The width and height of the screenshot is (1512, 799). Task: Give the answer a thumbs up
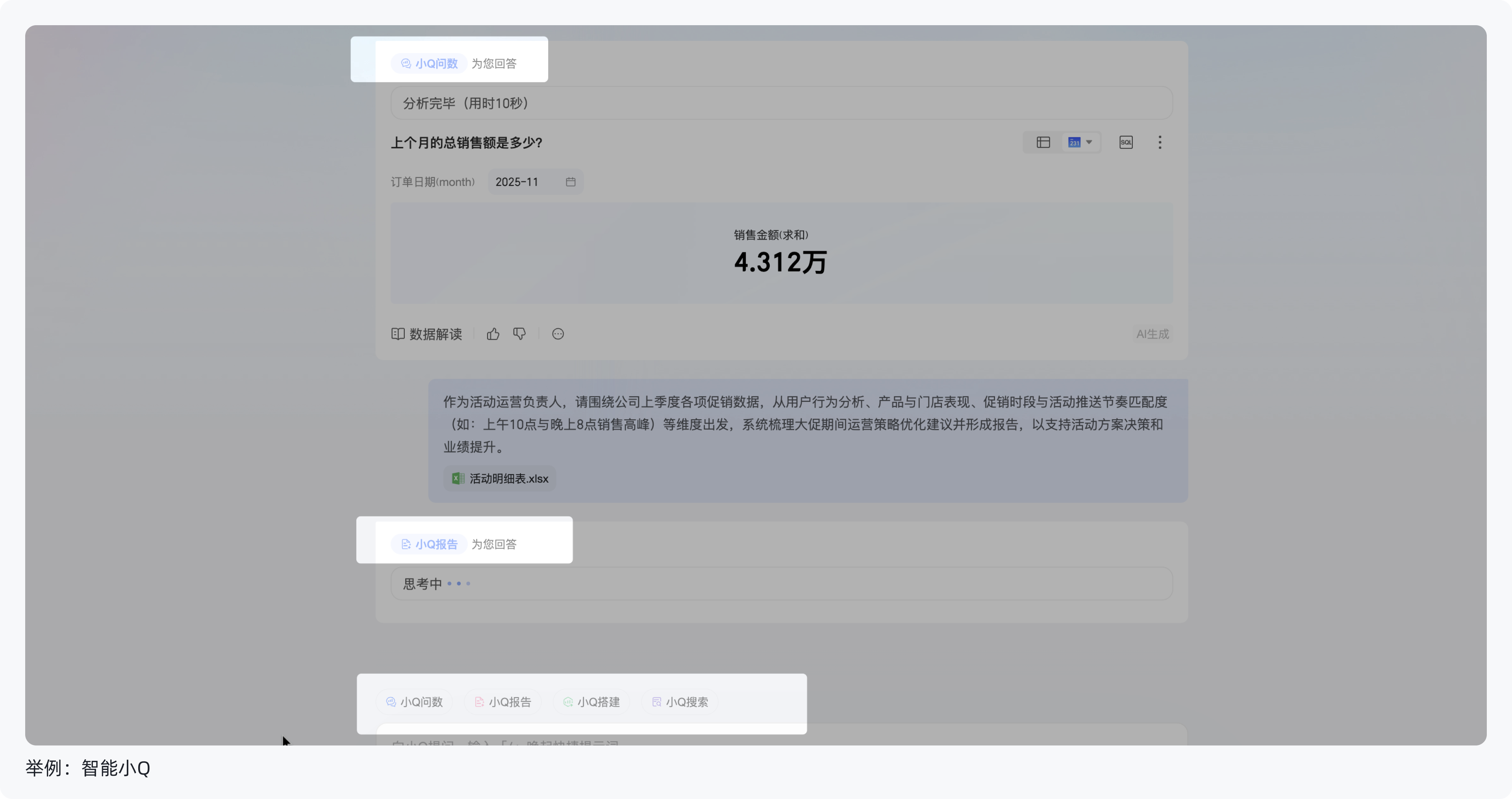pos(493,334)
